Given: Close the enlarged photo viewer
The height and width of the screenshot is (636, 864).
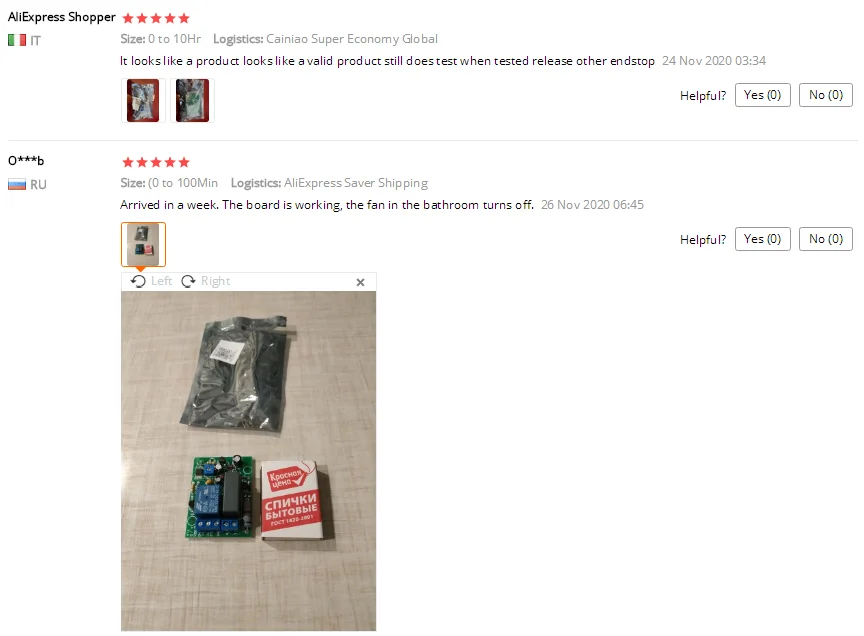Looking at the screenshot, I should [360, 282].
